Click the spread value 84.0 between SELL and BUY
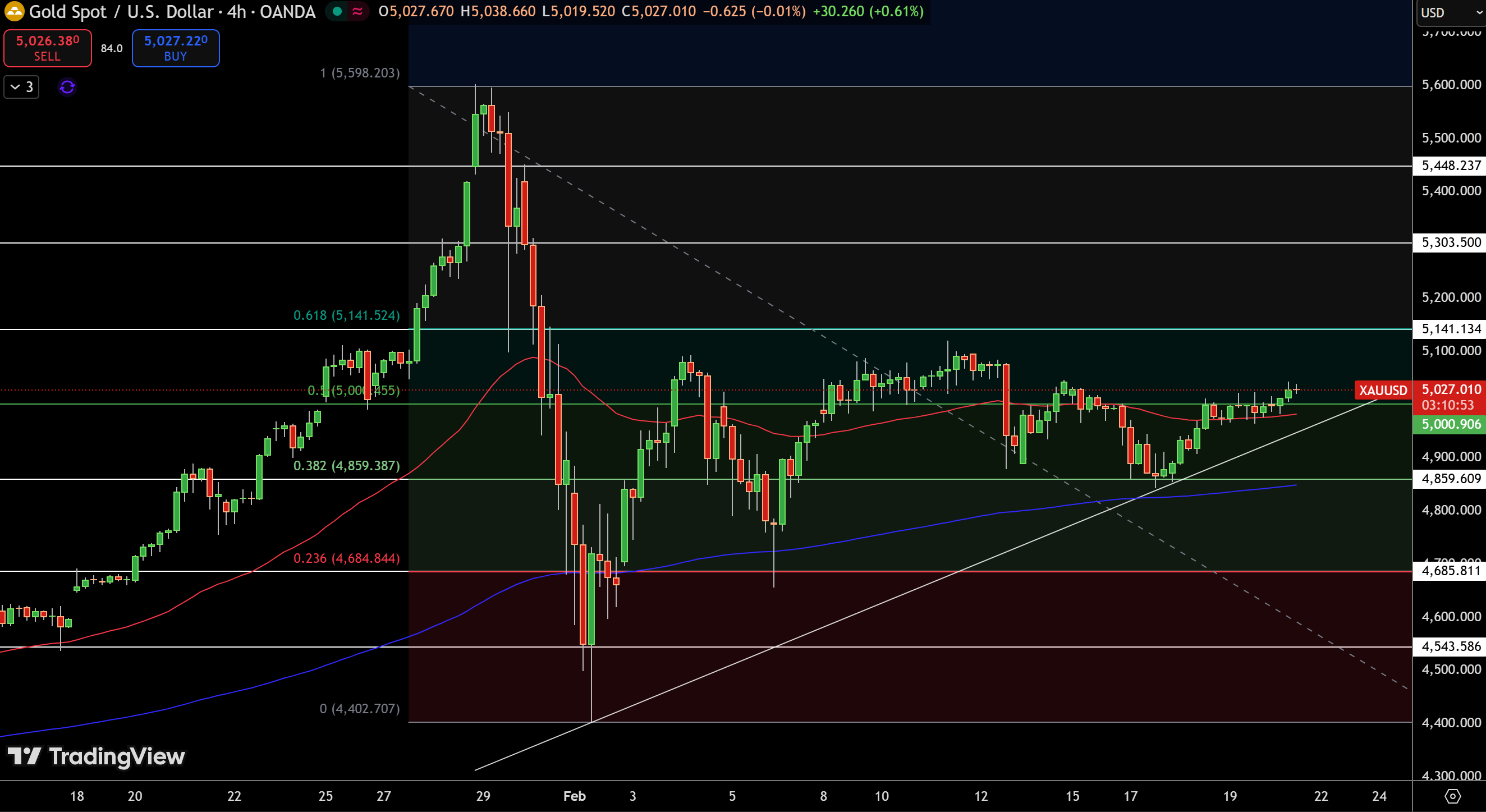The image size is (1486, 812). (x=111, y=48)
